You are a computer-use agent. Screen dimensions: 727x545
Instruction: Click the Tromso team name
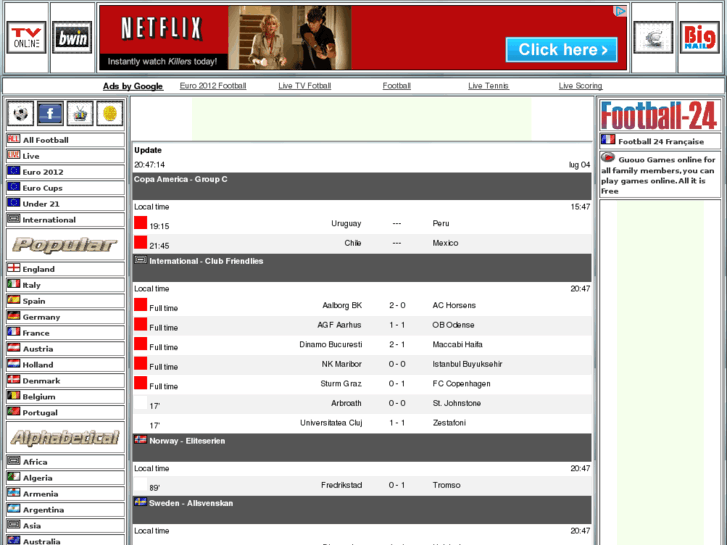point(446,485)
